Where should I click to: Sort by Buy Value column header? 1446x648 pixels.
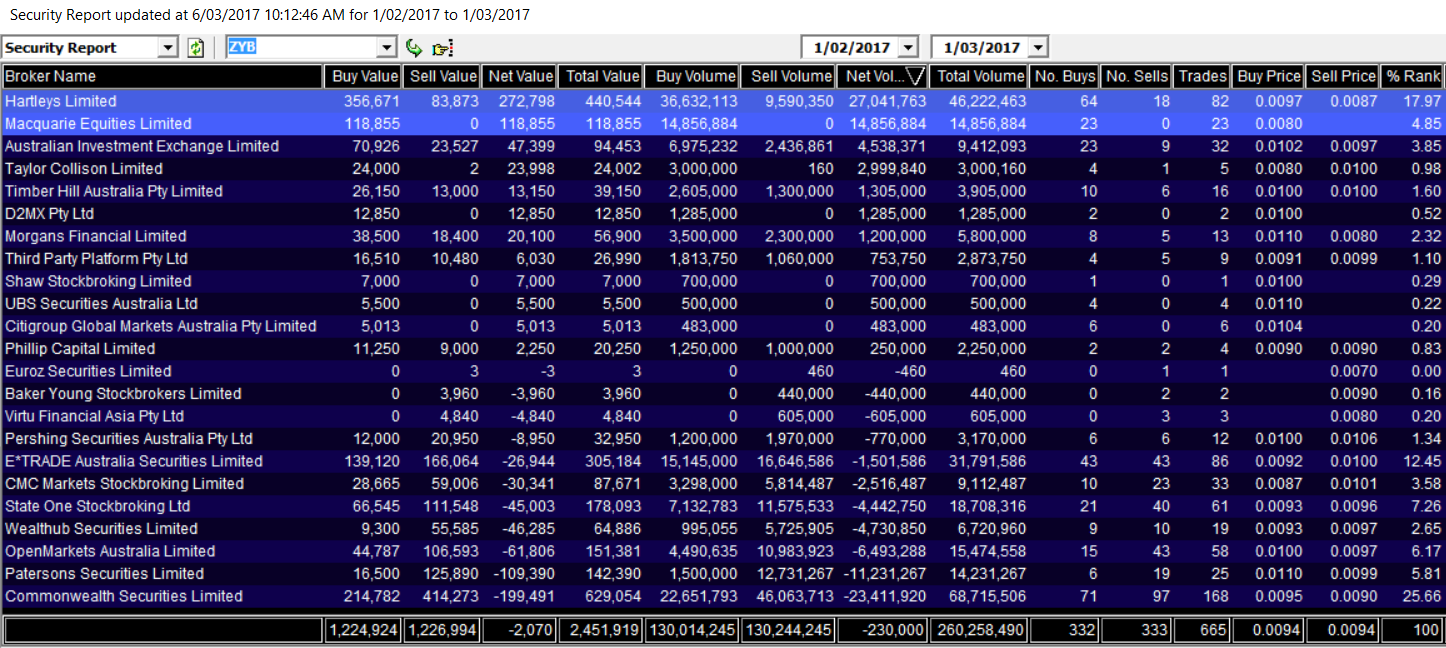click(x=364, y=76)
